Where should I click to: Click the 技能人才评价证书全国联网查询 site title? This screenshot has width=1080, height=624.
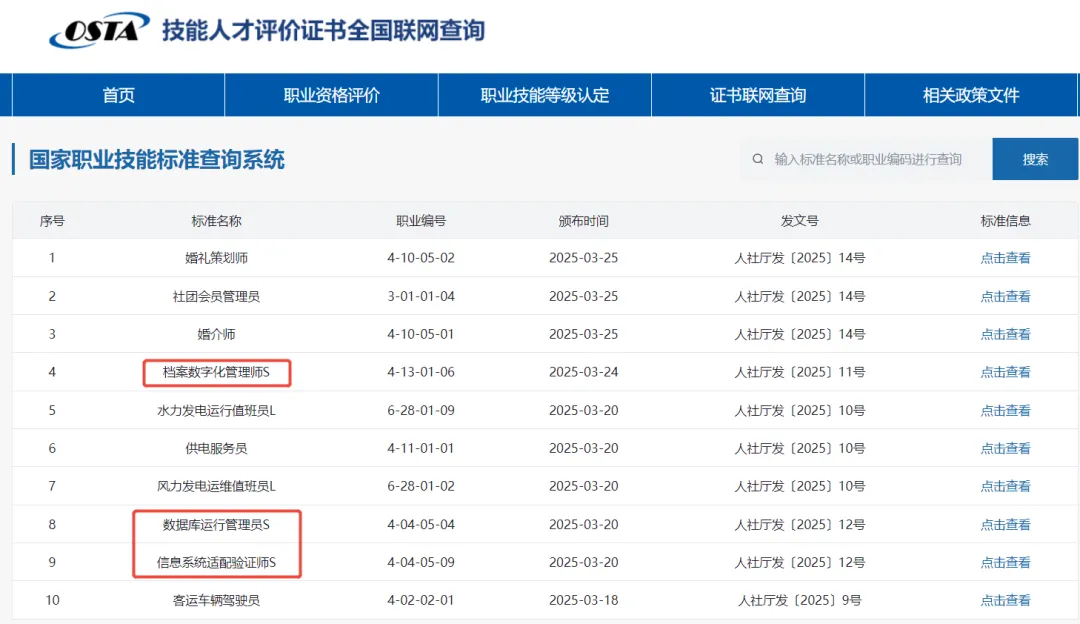pos(323,30)
